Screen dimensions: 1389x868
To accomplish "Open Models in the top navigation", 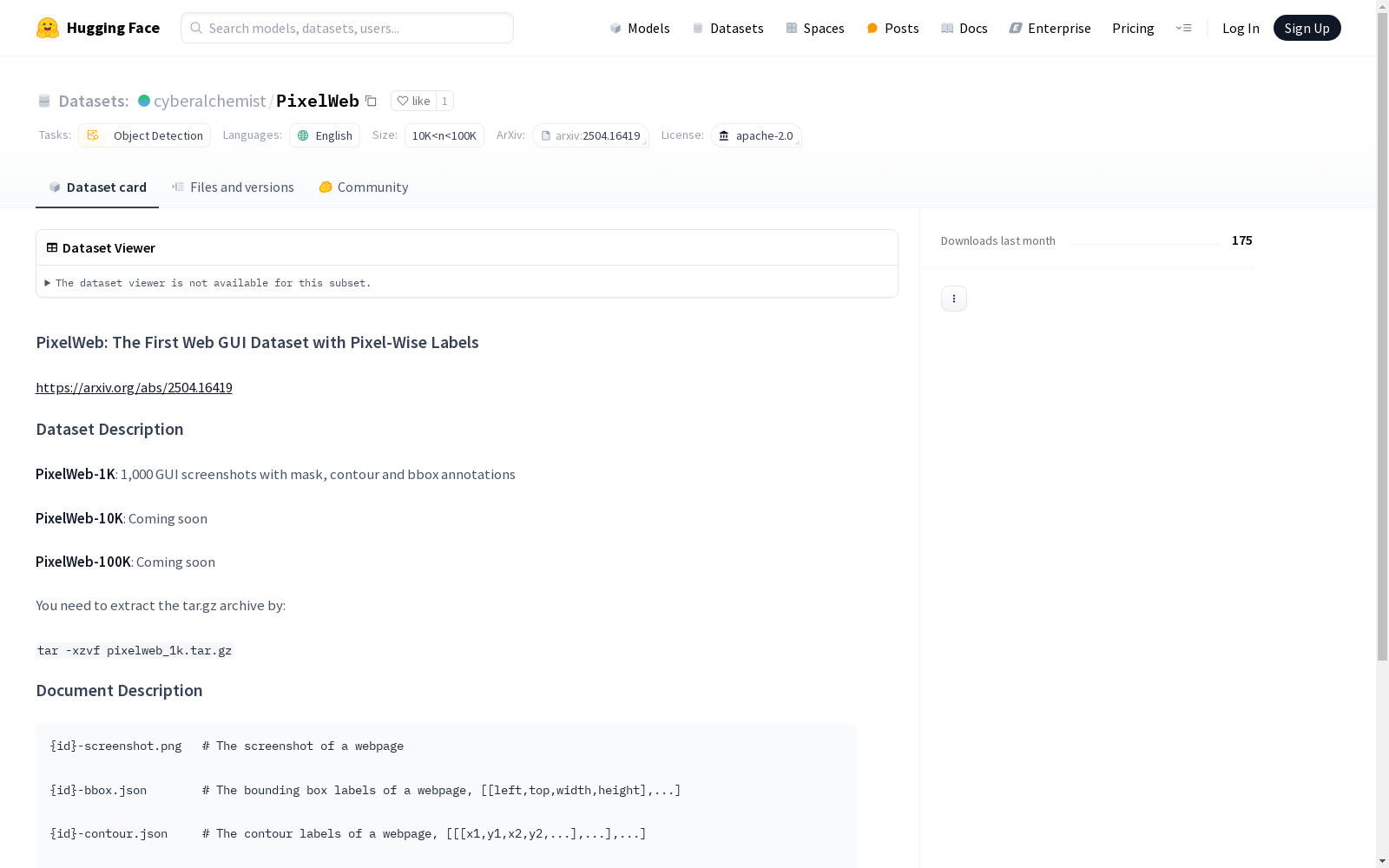I will pos(640,28).
